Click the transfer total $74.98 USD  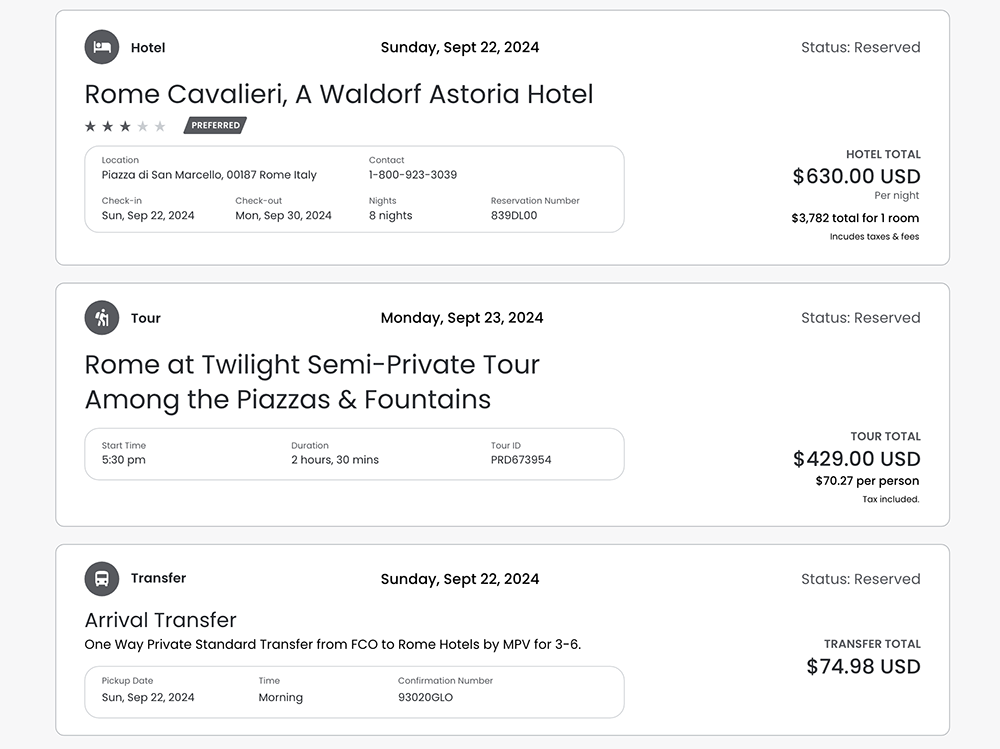863,667
